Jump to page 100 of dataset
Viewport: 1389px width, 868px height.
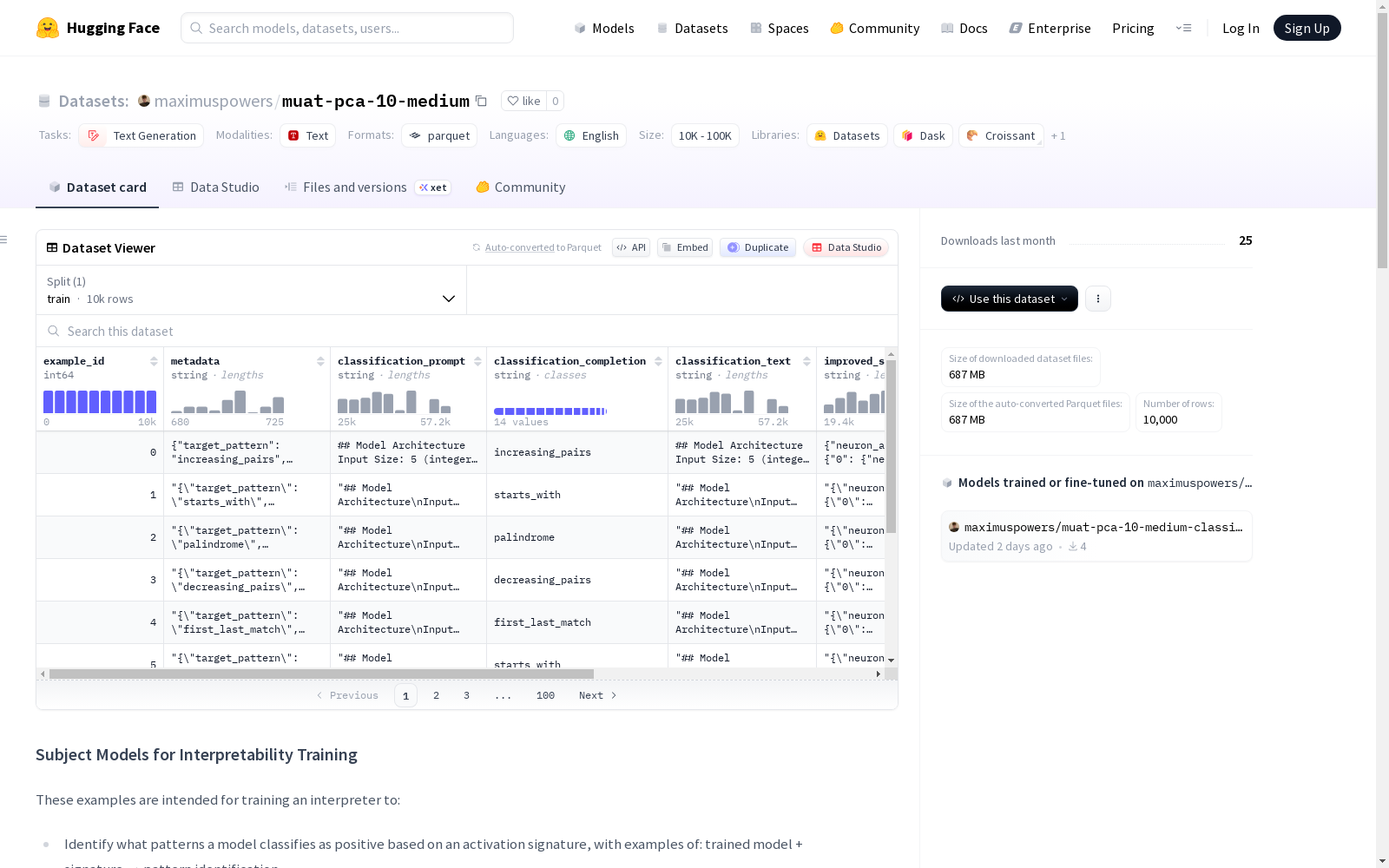point(545,695)
